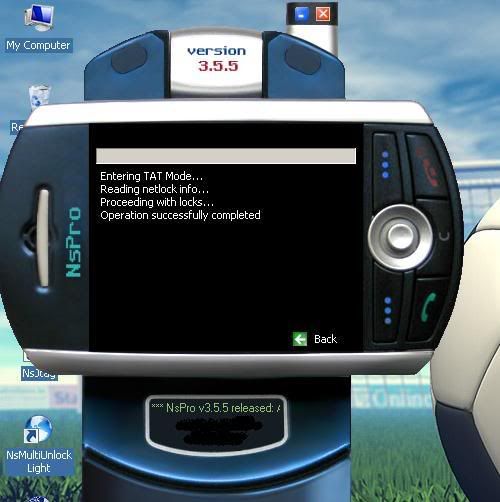Select 'Reading netlock info...' log line

(155, 189)
